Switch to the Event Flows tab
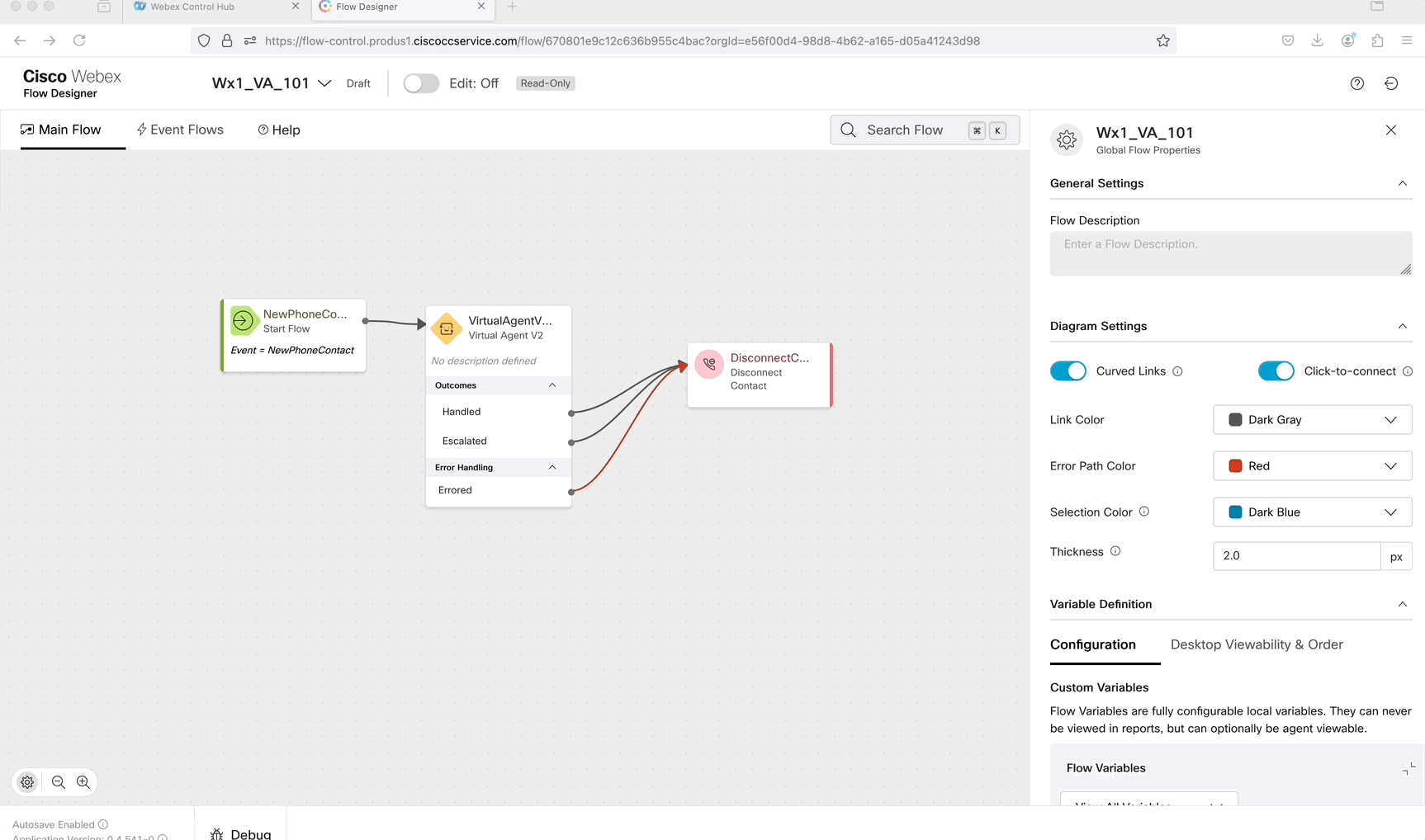The width and height of the screenshot is (1425, 840). (x=180, y=130)
